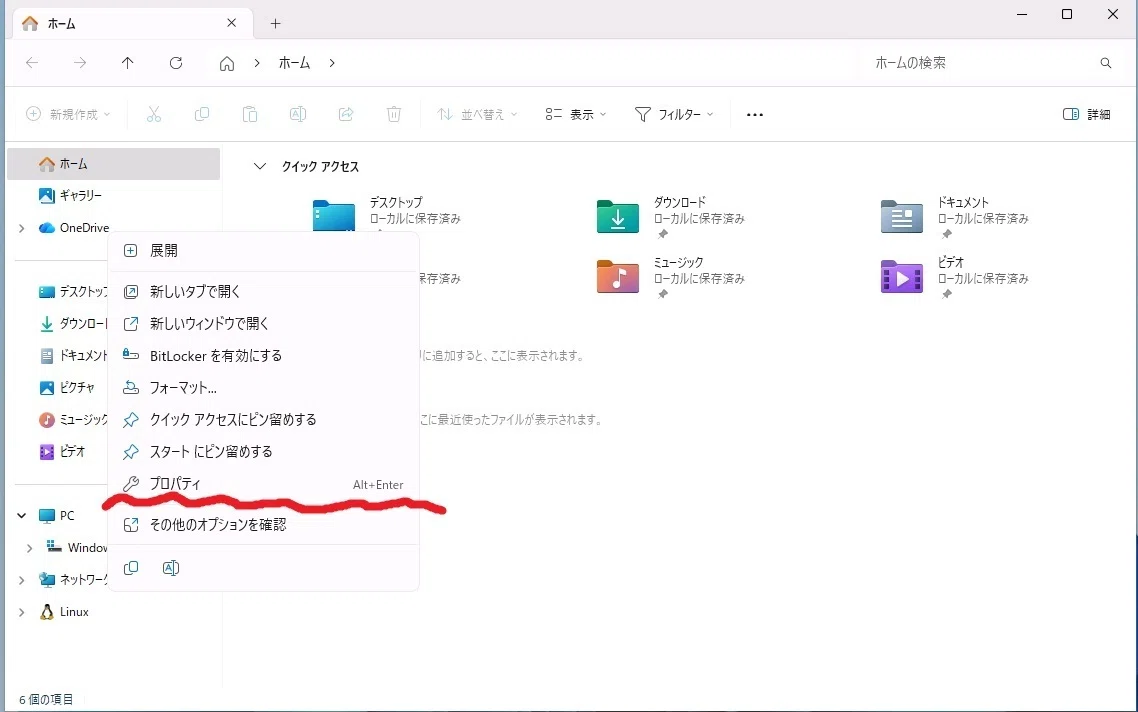
Task: Expand the ネットワーク tree node
Action: pyautogui.click(x=22, y=580)
